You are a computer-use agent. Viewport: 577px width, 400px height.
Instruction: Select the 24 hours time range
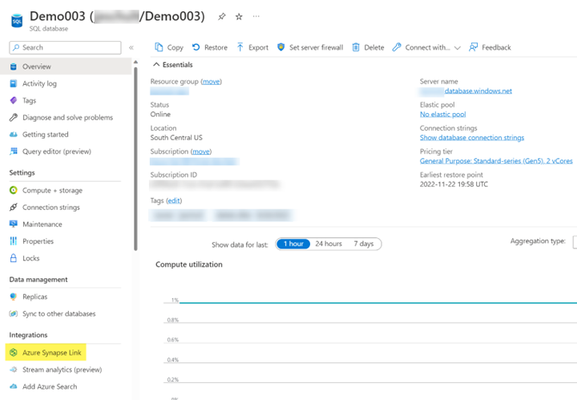click(x=329, y=244)
